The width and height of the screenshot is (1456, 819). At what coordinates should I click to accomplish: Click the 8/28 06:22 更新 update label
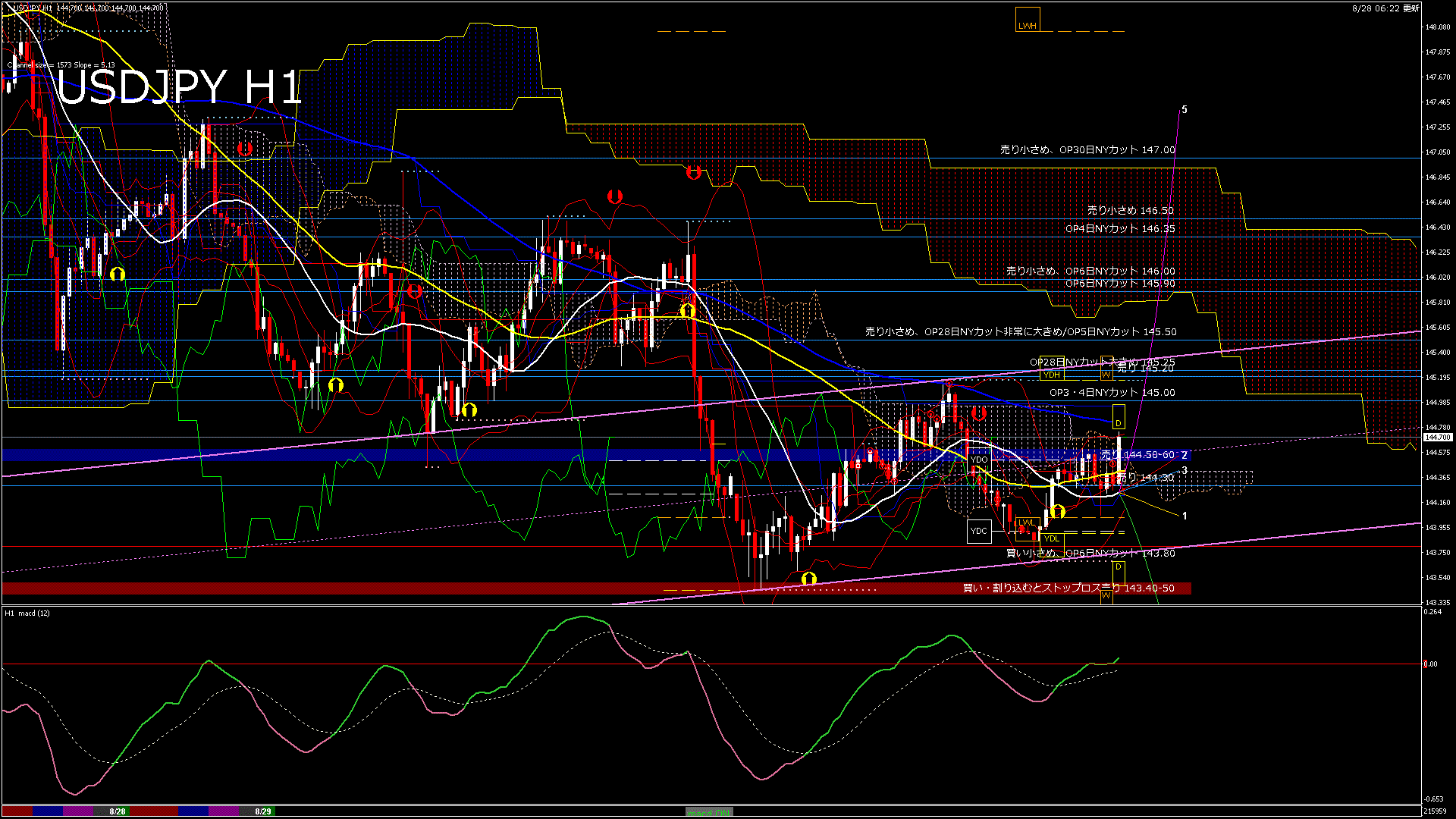[x=1385, y=8]
